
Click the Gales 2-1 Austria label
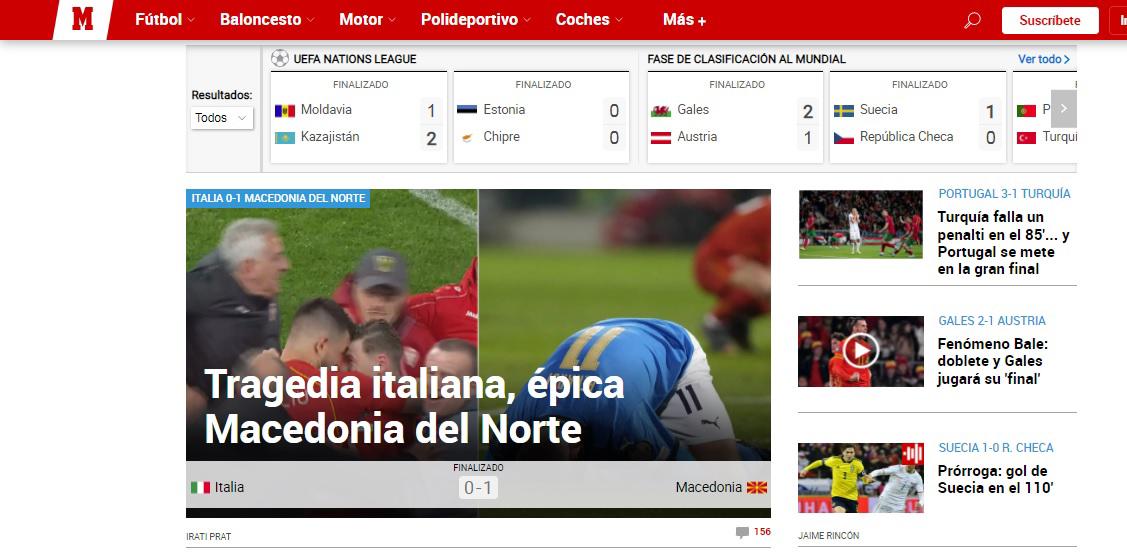point(992,321)
